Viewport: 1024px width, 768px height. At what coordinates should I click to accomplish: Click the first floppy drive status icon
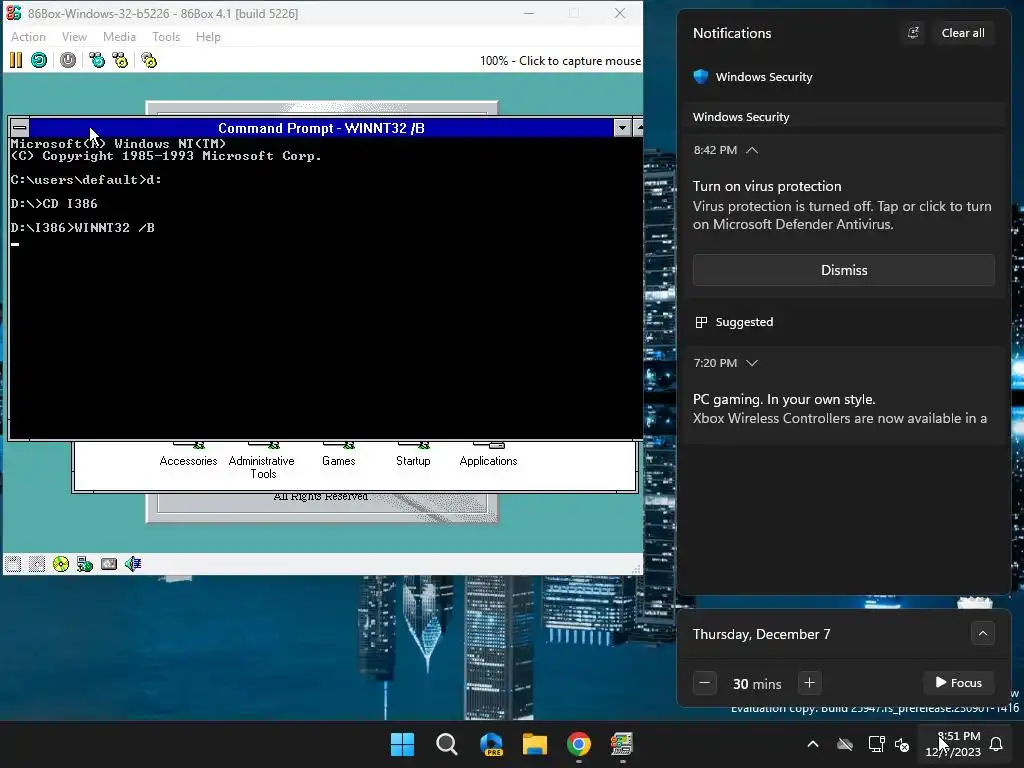(x=13, y=564)
